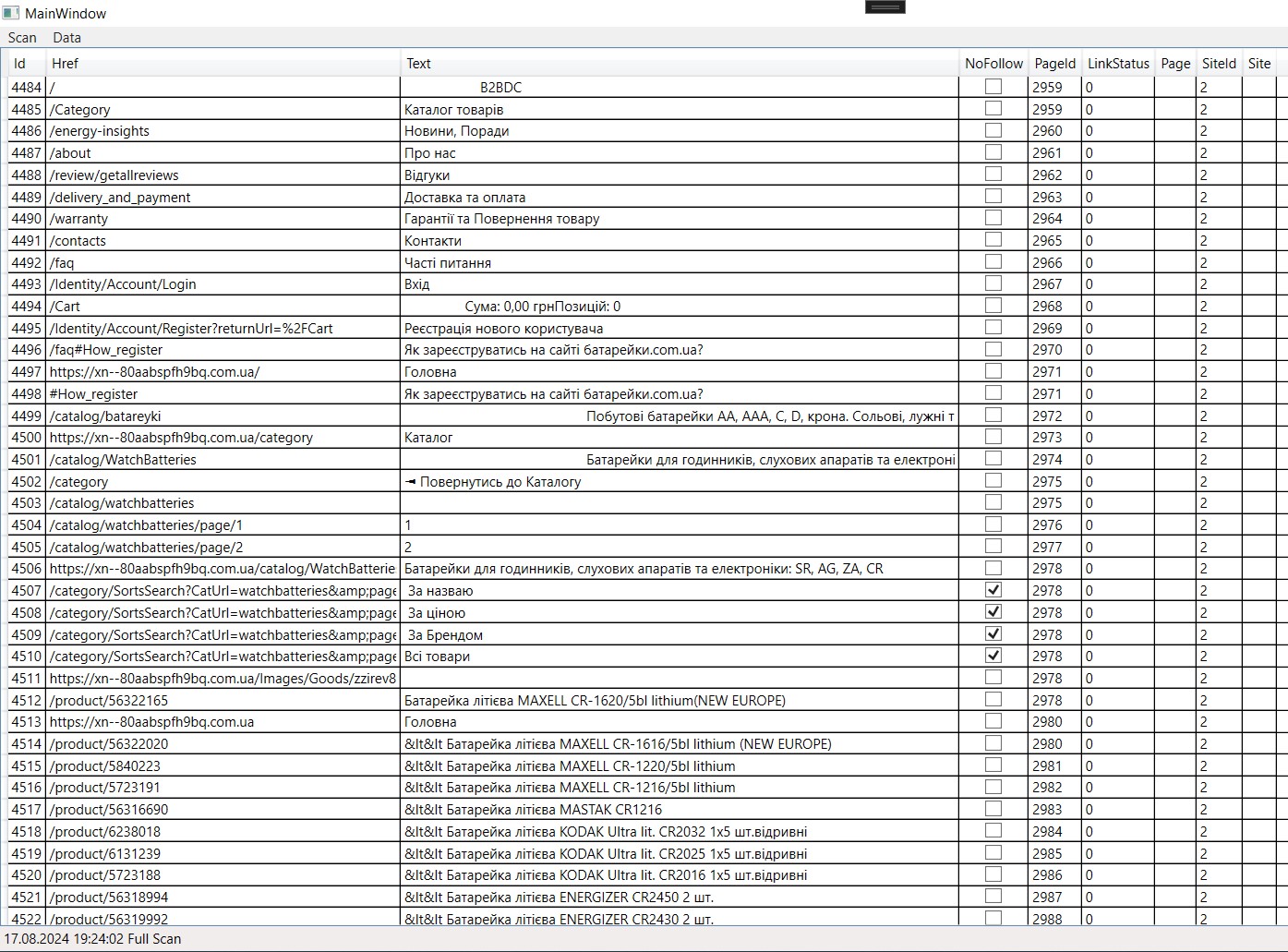Uncheck NoFollow for row 4508 За ціною
Viewport: 1288px width, 952px height.
point(993,612)
